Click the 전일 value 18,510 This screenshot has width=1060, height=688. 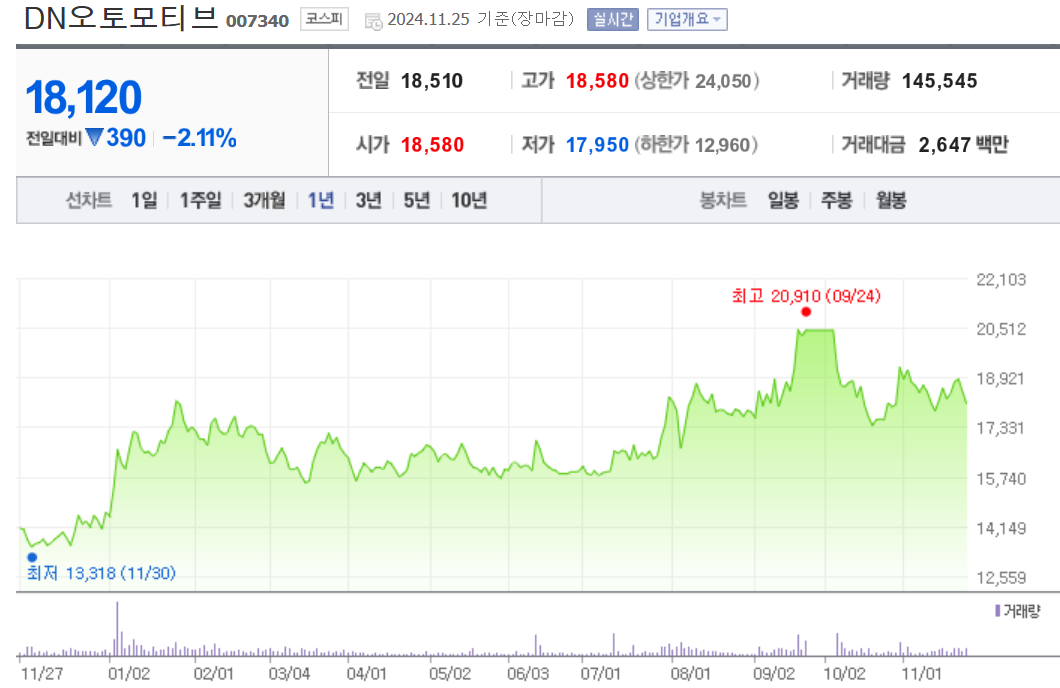(x=432, y=81)
